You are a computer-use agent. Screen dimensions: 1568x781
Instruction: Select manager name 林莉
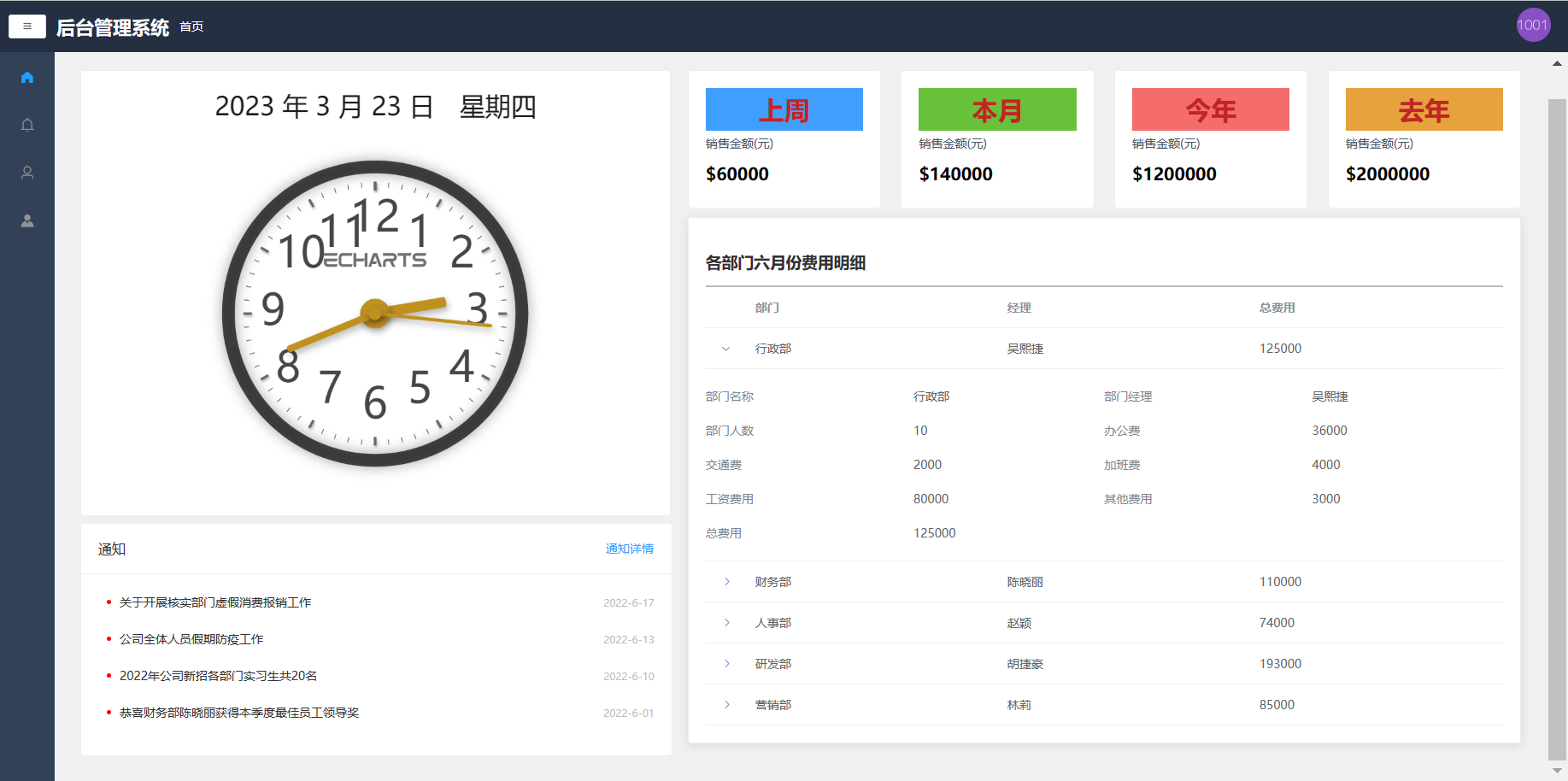tap(1019, 705)
